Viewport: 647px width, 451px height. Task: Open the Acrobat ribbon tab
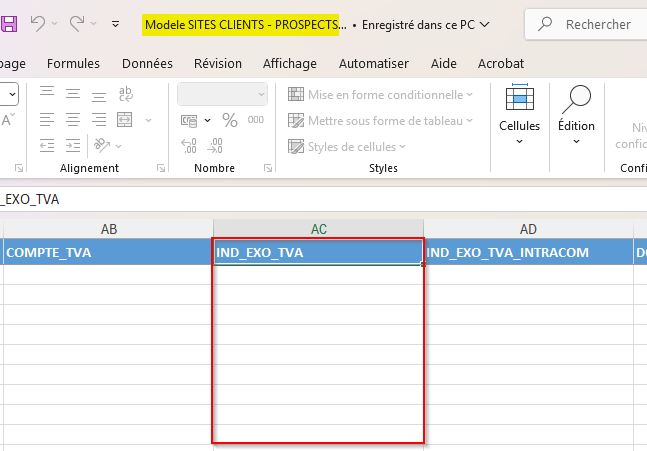tap(501, 63)
